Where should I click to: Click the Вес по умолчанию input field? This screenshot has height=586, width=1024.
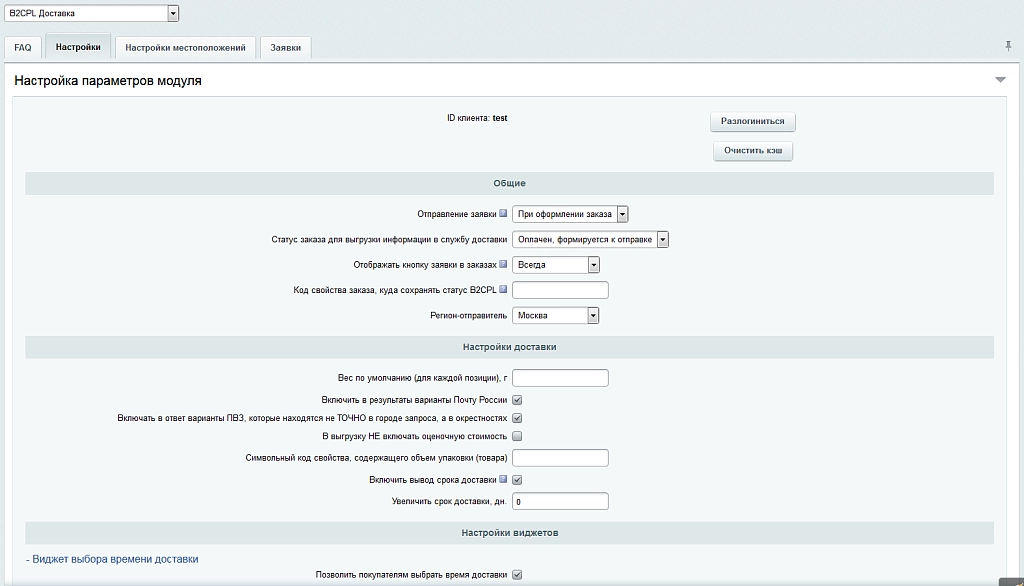pos(560,378)
